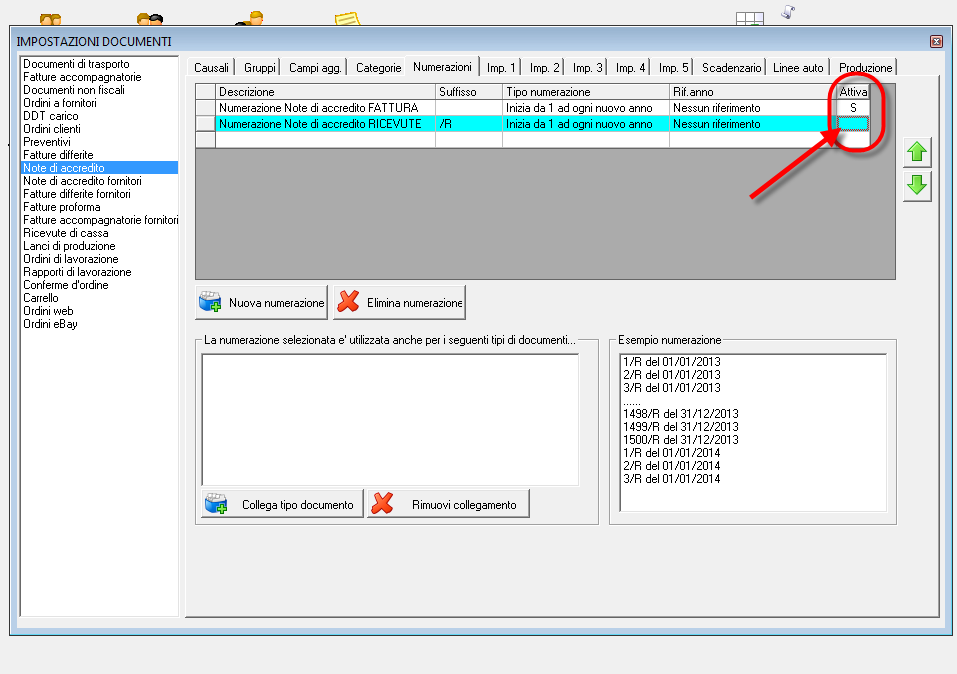Select Documenti non fiscali entry

(99, 90)
